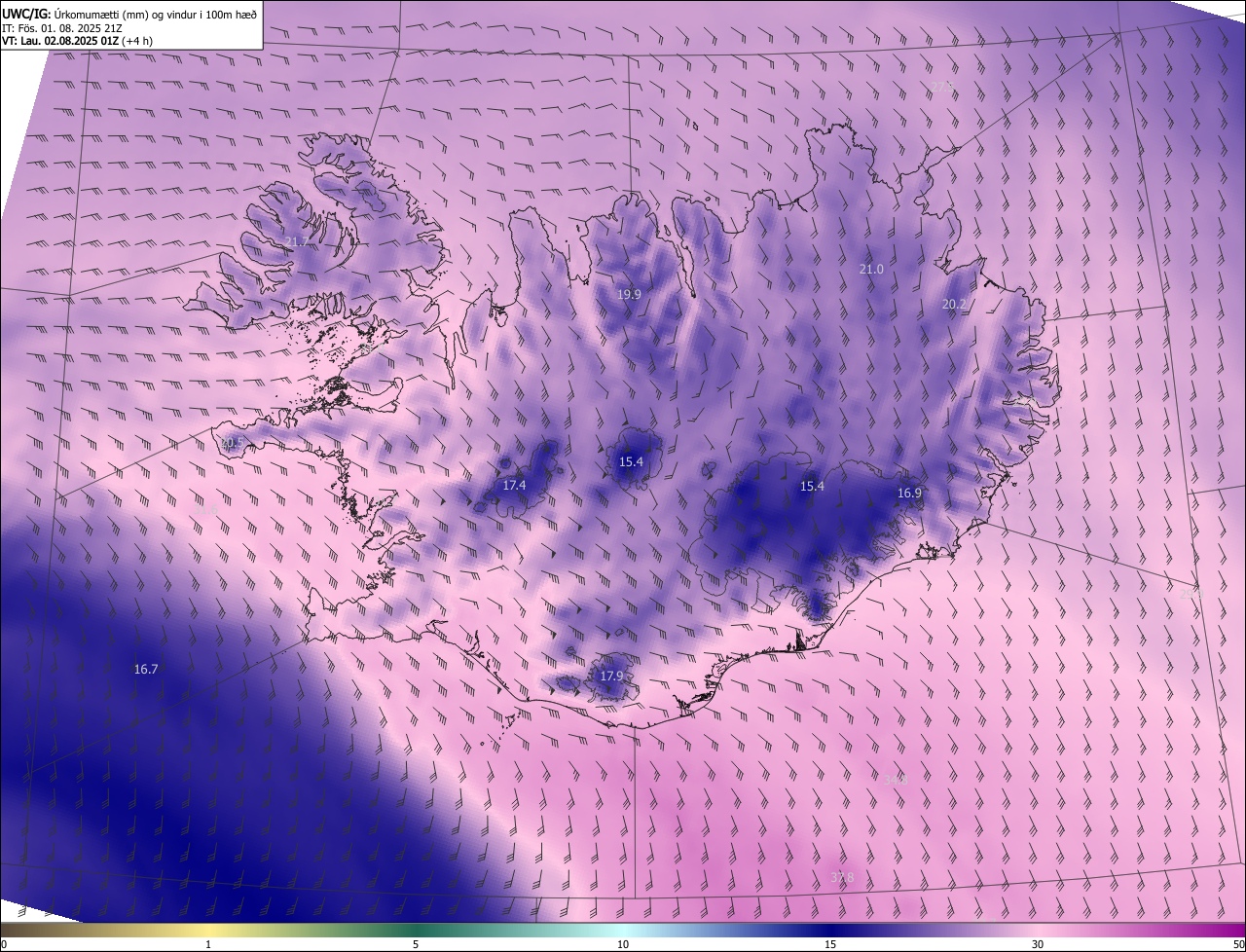Click the 17.9 value on the southern glacier
Screen dimensions: 1246x952
click(610, 676)
